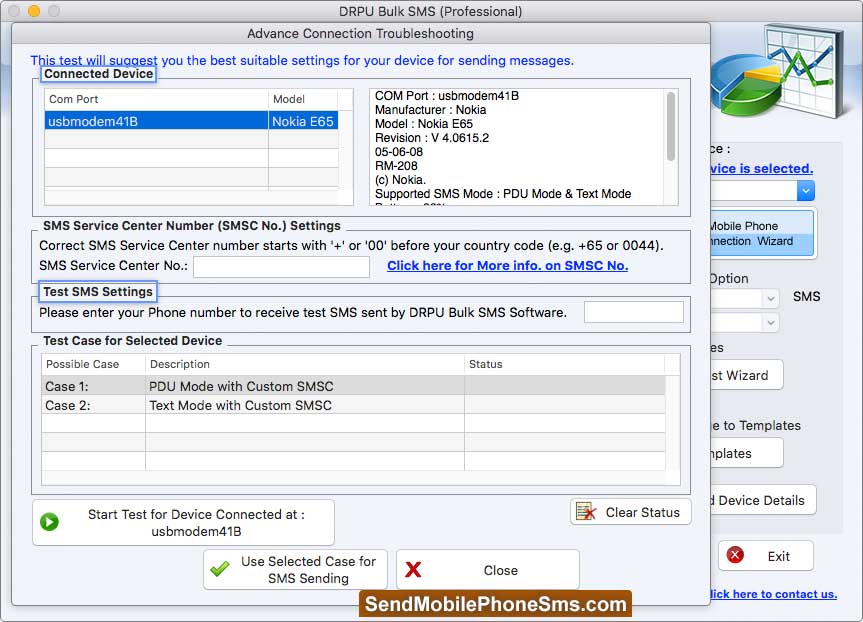
Task: Click 'Revision : V 4.0615.2' text line
Action: pos(432,138)
